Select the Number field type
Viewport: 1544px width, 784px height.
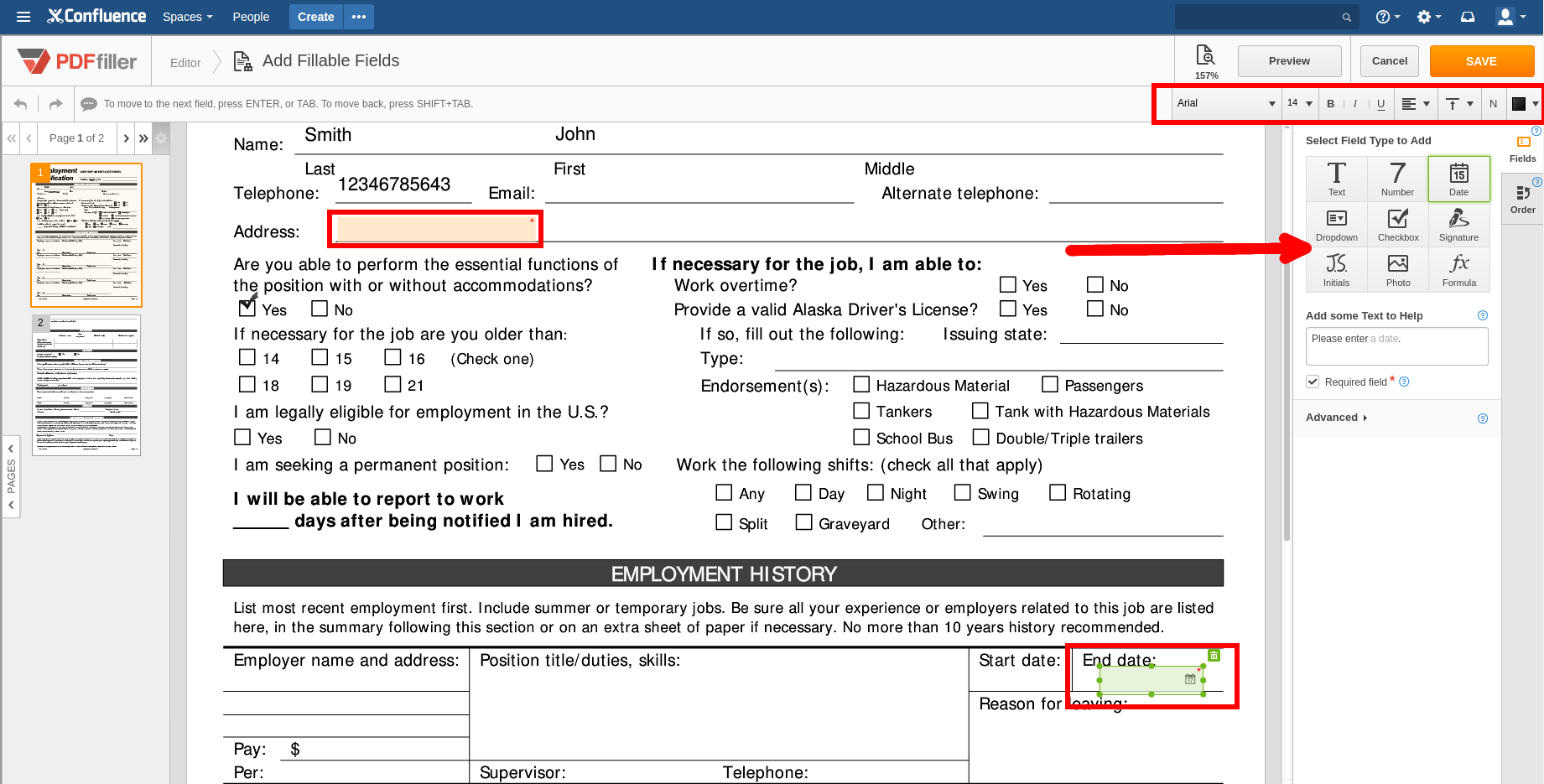(1397, 178)
